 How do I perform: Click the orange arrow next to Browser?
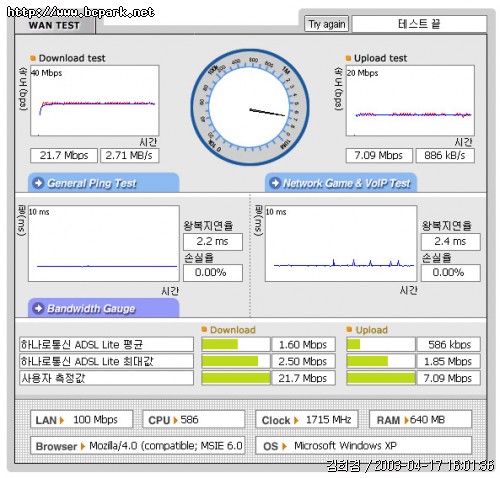coord(83,446)
